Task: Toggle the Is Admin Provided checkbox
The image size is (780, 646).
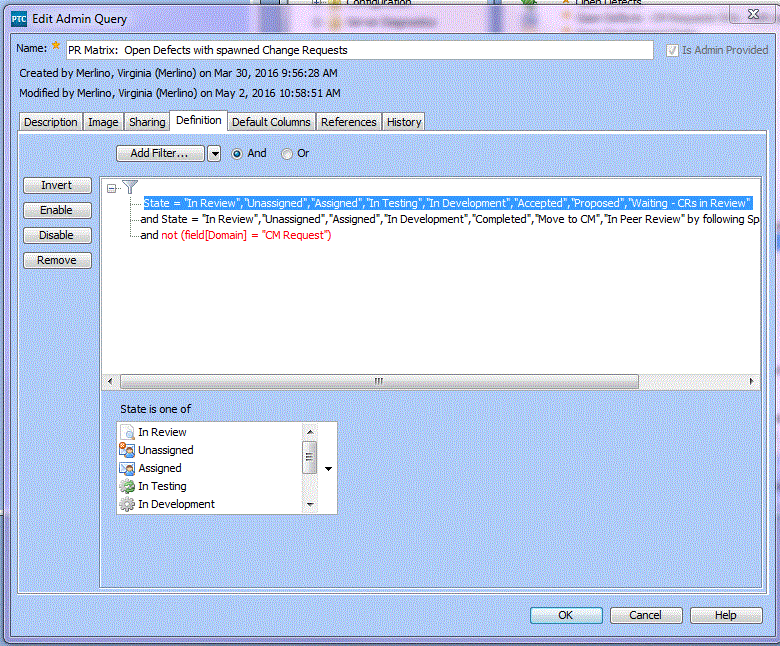Action: click(x=672, y=50)
